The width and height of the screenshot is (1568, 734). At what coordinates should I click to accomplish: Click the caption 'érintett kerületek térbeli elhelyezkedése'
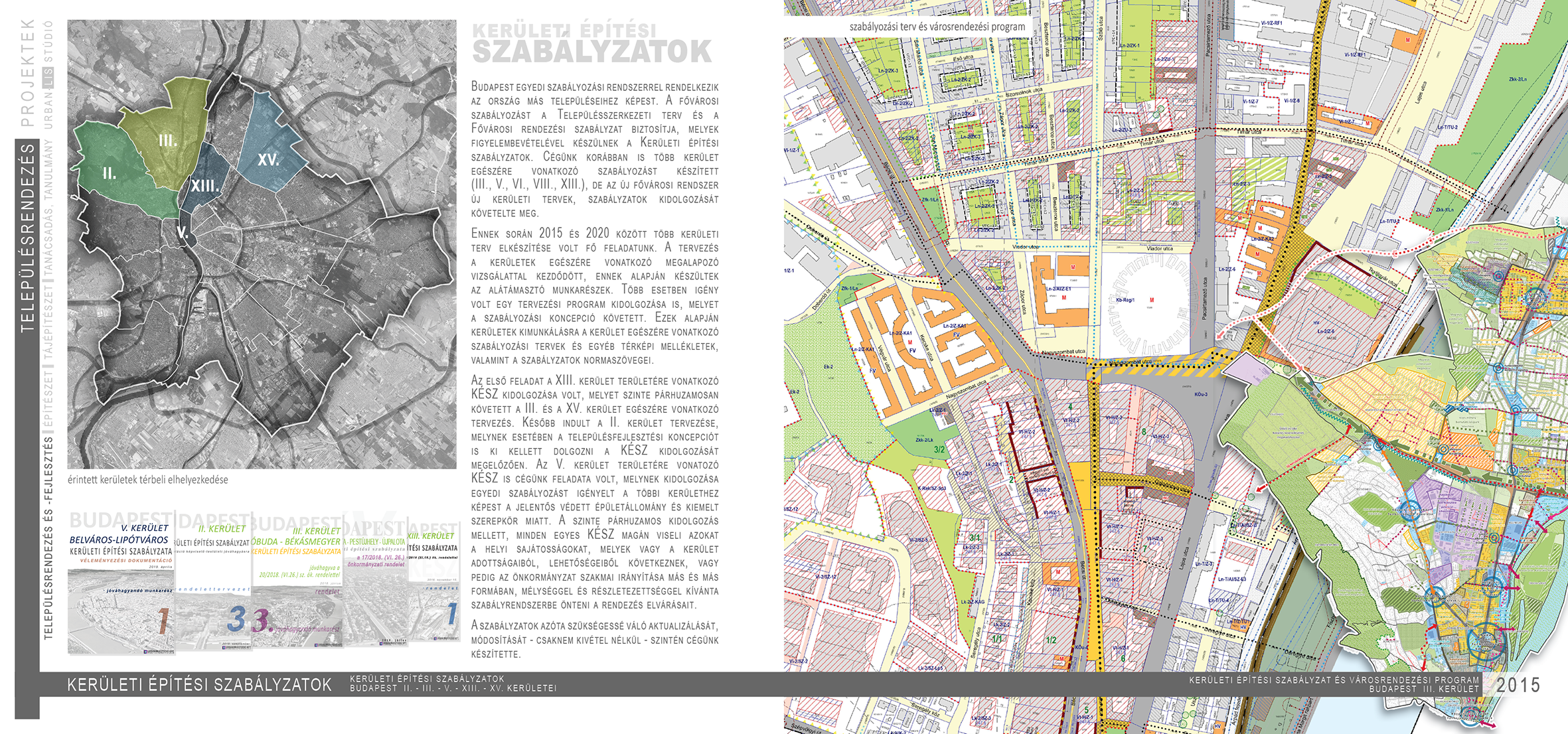pyautogui.click(x=147, y=479)
